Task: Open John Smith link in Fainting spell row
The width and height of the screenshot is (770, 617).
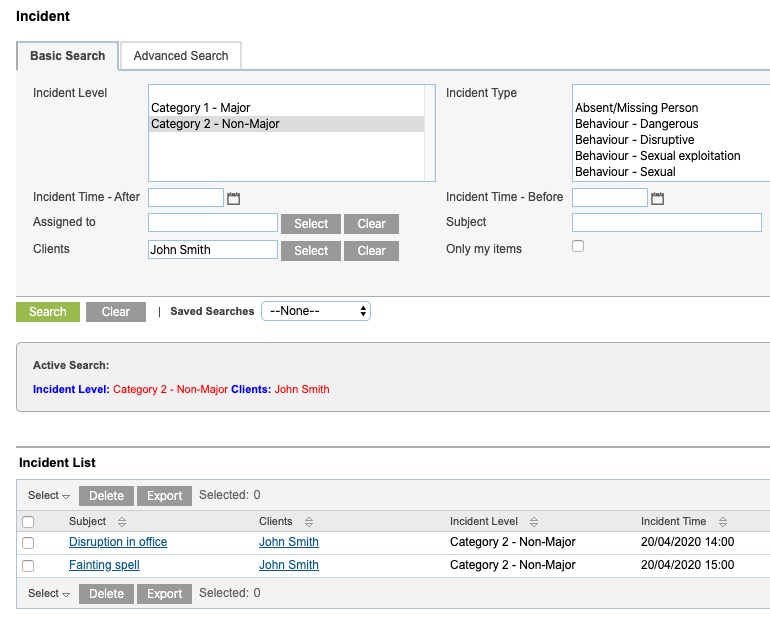Action: 289,565
